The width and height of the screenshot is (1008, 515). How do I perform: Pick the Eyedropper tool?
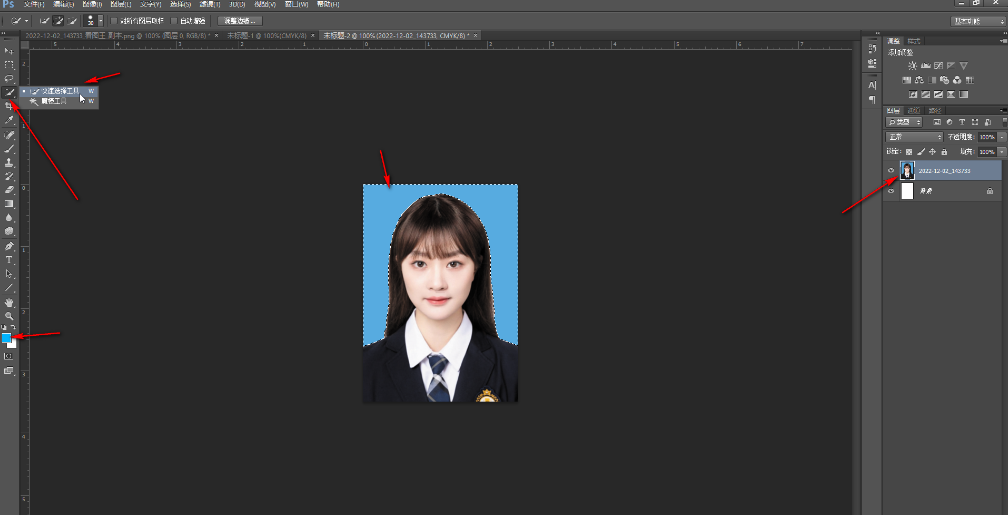(x=9, y=120)
